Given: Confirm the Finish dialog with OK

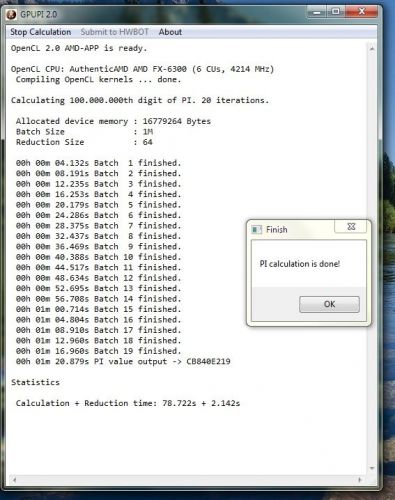Looking at the screenshot, I should pos(329,304).
